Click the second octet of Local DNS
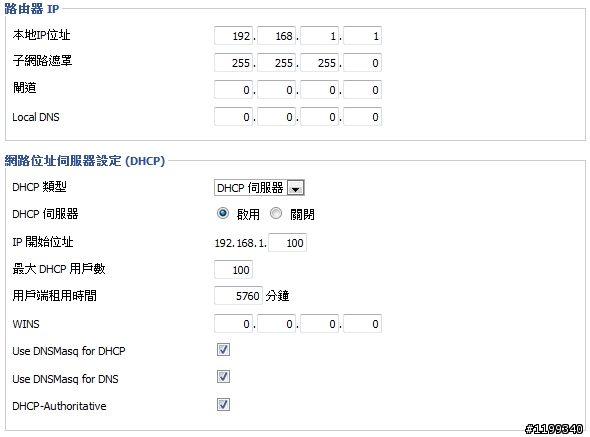 (277, 117)
